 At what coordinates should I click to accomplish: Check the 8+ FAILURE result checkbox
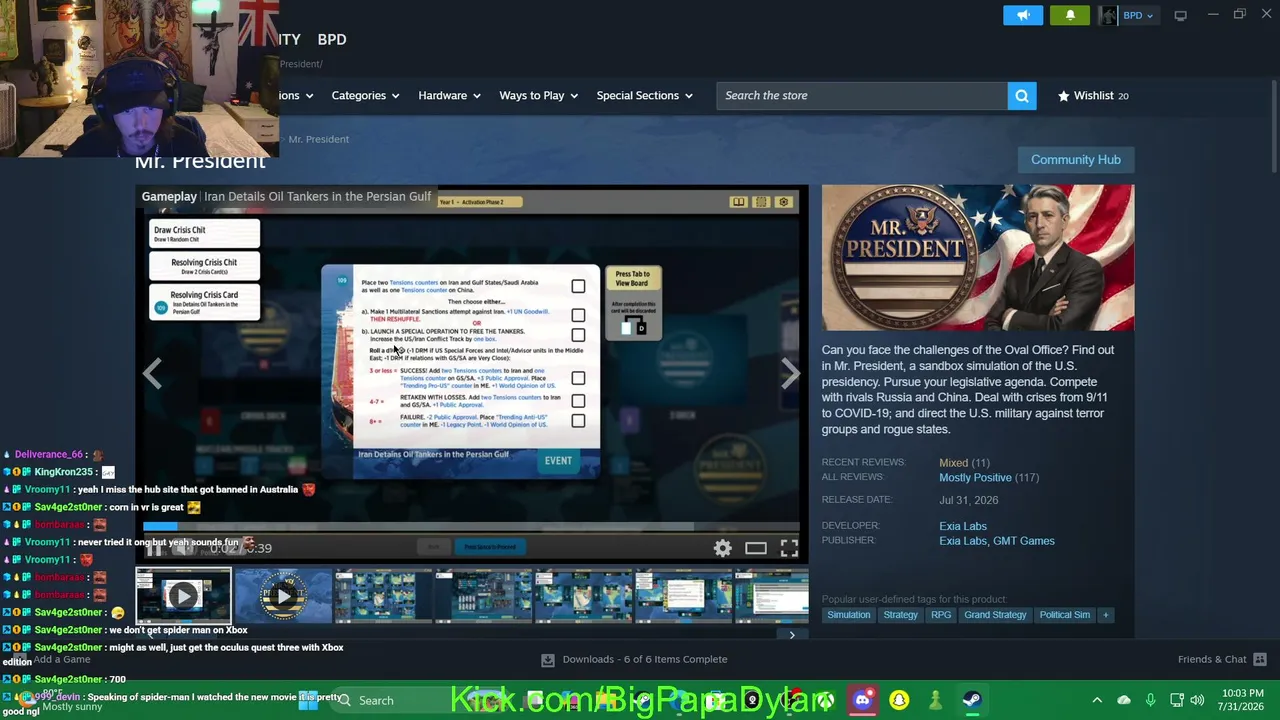pos(578,420)
